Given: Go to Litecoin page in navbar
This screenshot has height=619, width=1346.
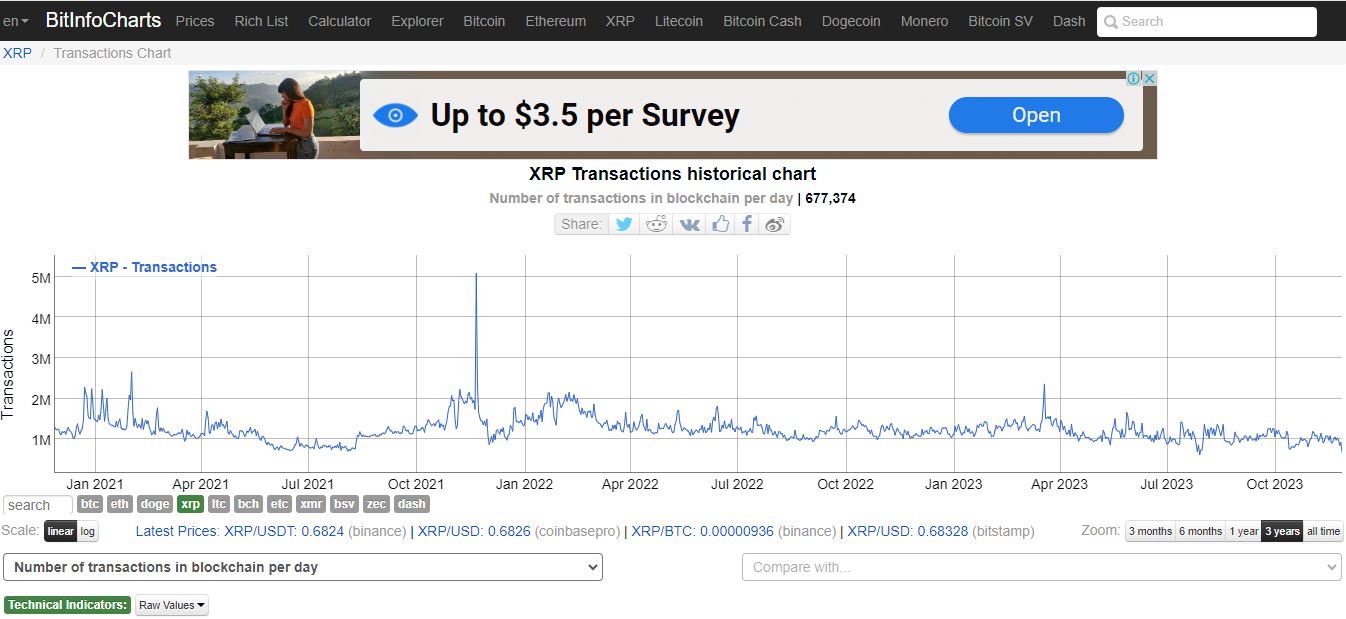Looking at the screenshot, I should (x=679, y=21).
